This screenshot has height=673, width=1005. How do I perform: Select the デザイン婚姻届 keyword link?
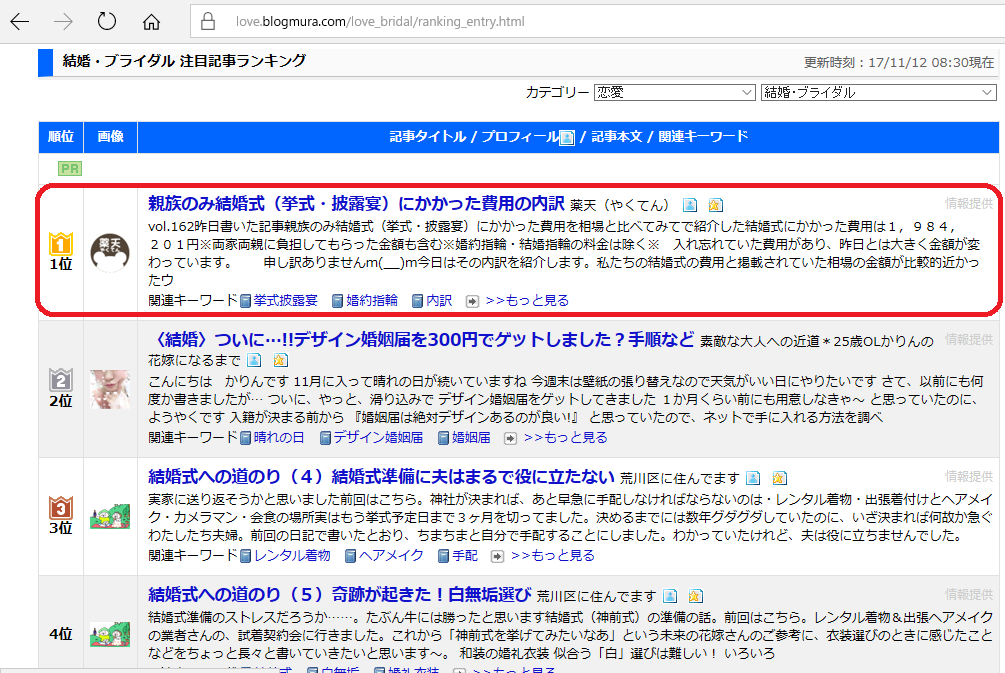378,438
